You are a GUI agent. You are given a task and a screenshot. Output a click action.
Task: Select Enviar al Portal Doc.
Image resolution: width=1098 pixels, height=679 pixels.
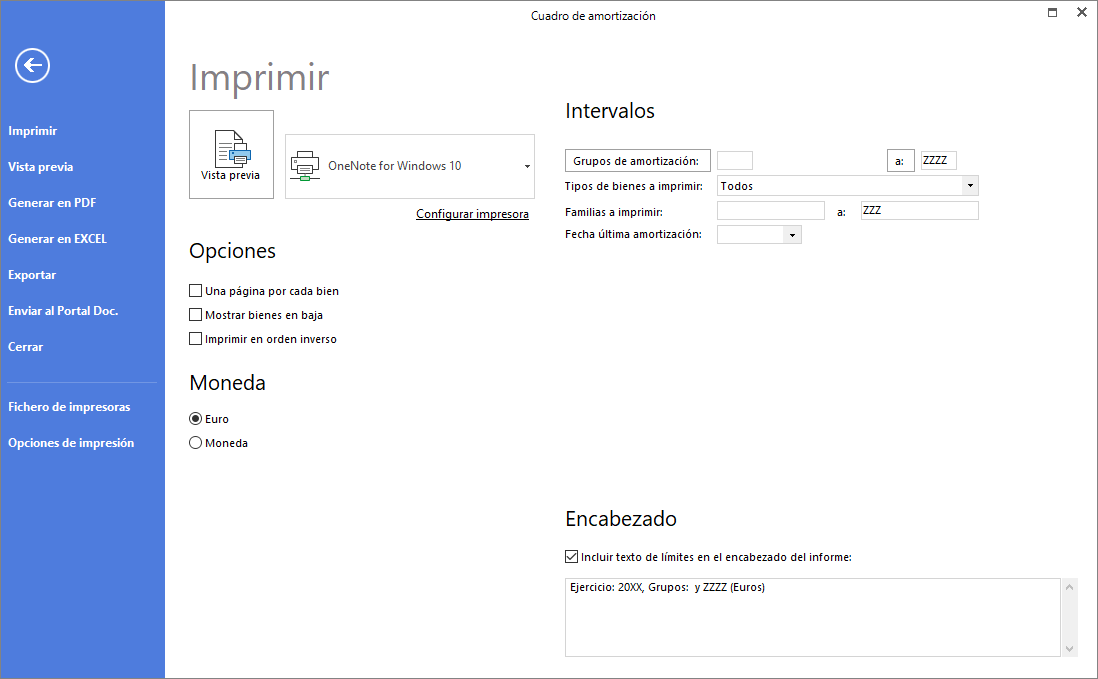pyautogui.click(x=63, y=311)
